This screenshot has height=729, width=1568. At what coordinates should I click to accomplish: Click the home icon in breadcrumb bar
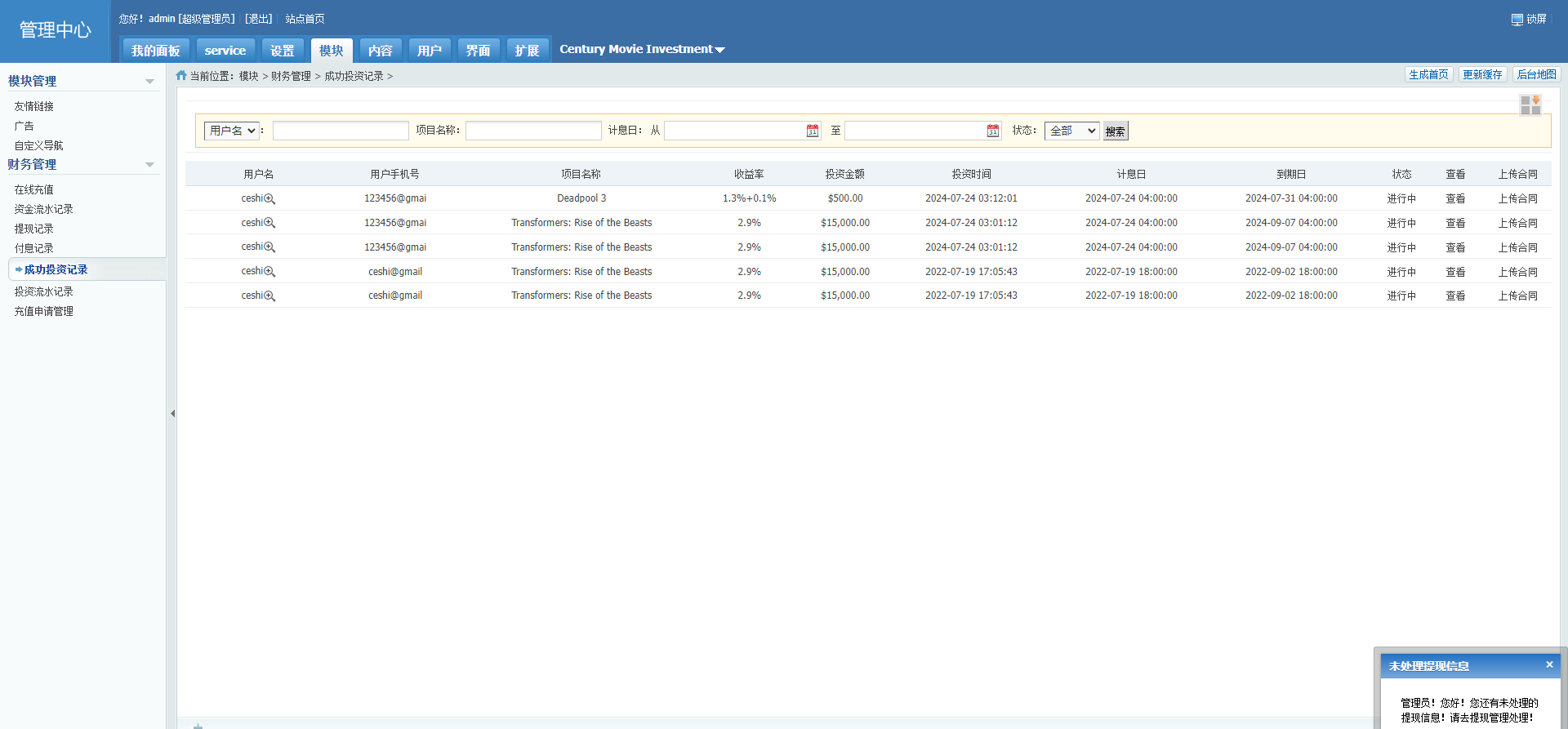point(181,75)
